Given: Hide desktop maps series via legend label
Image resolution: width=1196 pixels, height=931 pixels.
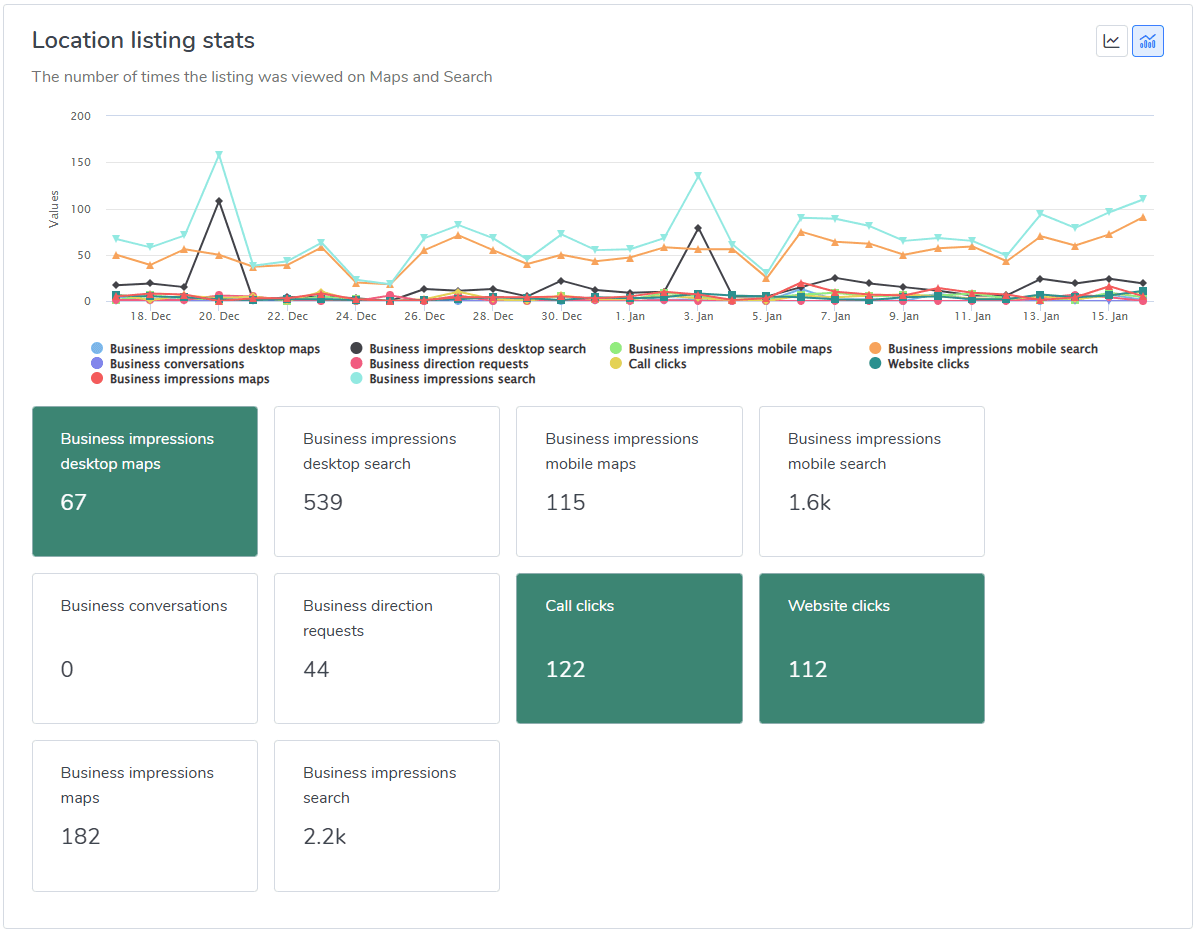Looking at the screenshot, I should tap(215, 348).
